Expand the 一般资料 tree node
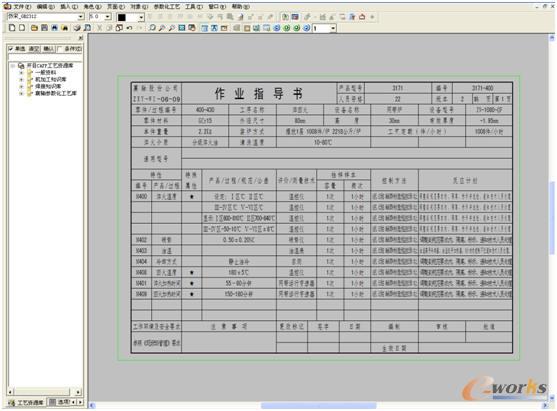Viewport: 557px width, 411px height. coord(21,72)
